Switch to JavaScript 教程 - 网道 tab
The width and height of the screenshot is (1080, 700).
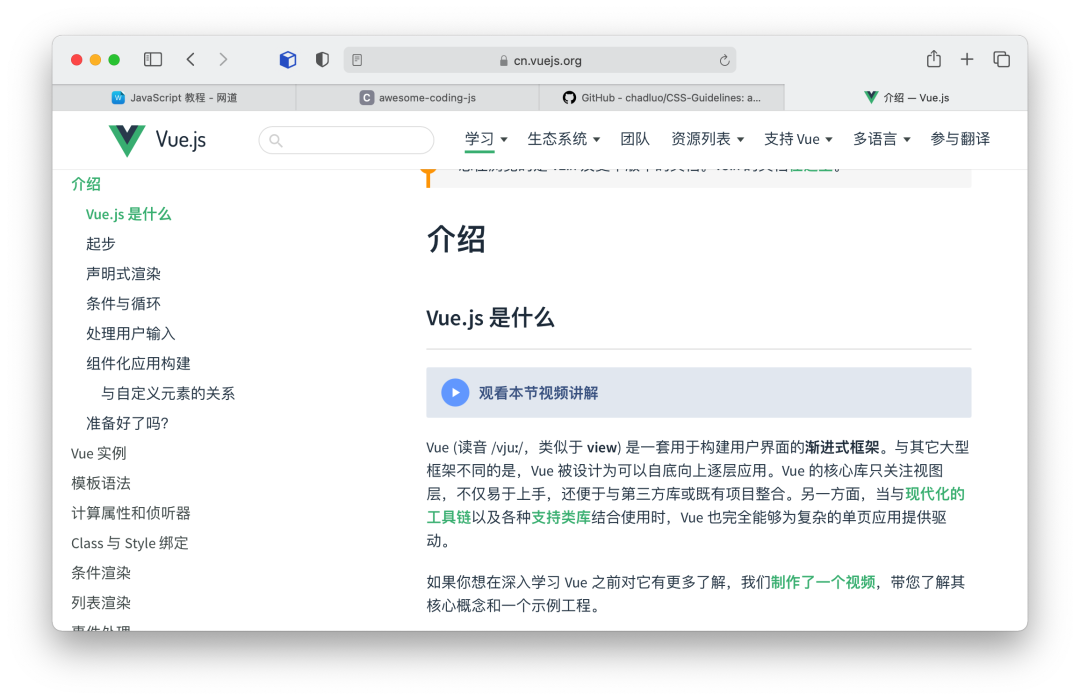[x=174, y=98]
